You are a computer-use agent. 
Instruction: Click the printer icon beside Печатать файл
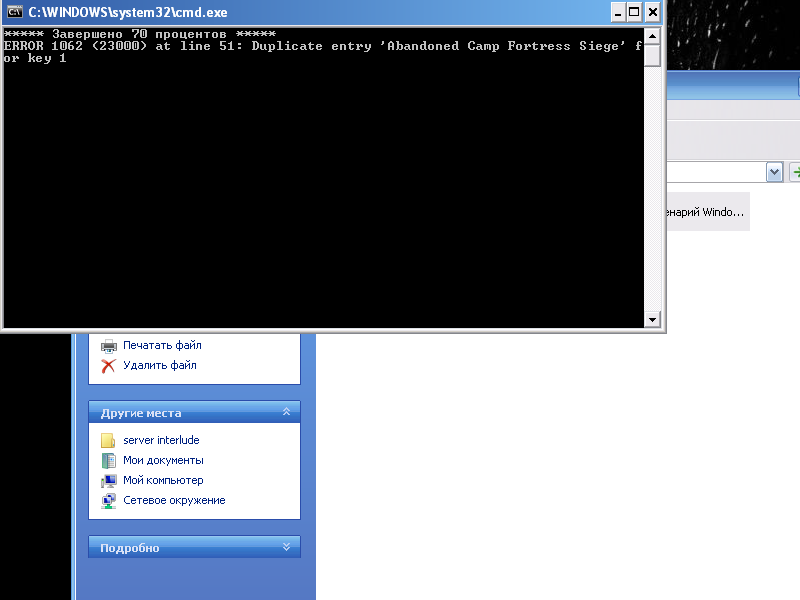pos(109,346)
